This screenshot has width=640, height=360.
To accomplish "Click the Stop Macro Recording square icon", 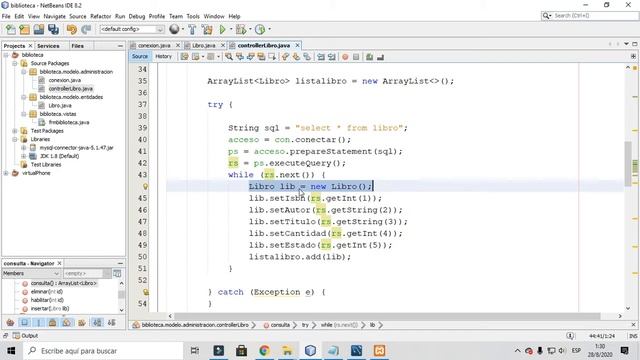I will pos(356,57).
